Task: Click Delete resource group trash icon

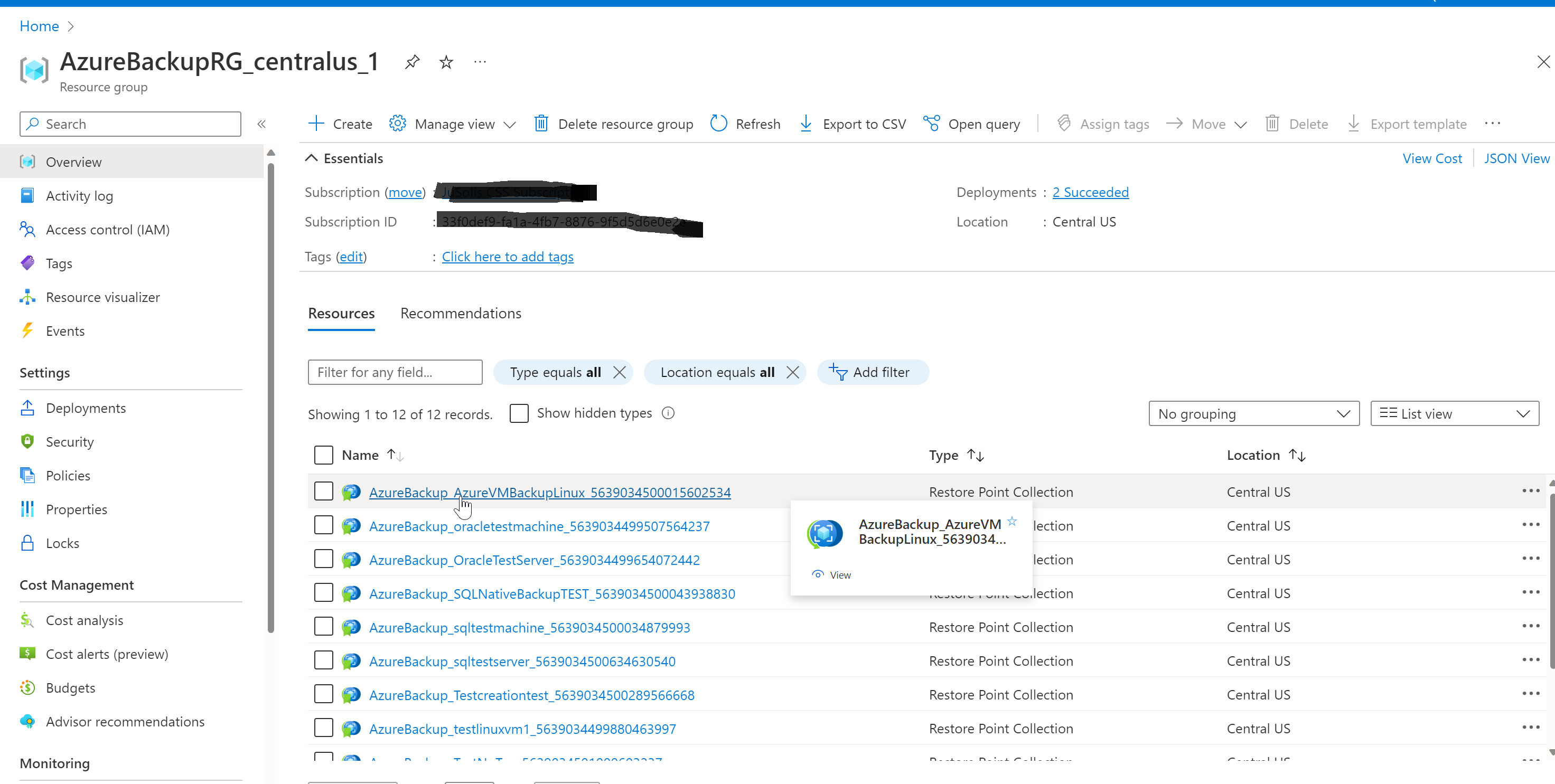Action: [541, 124]
